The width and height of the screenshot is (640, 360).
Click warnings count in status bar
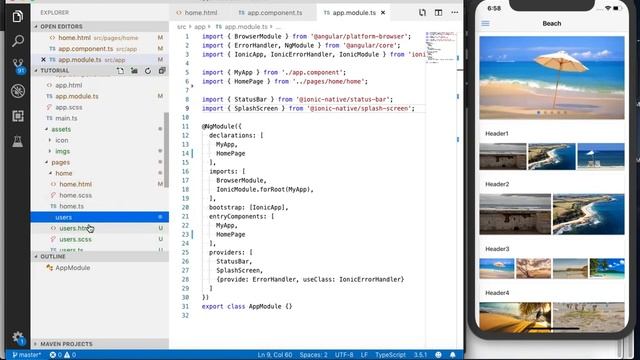pos(70,355)
